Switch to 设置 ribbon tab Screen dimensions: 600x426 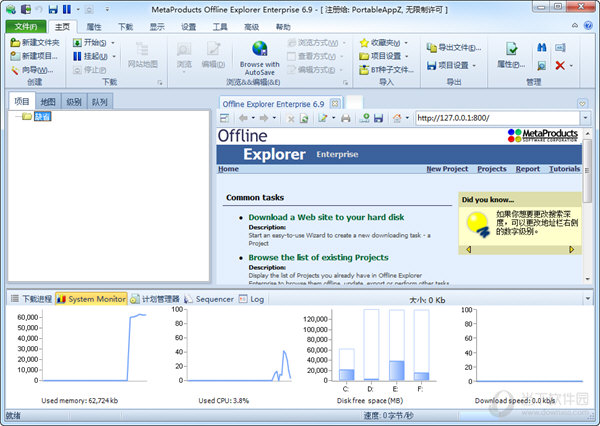tap(188, 26)
